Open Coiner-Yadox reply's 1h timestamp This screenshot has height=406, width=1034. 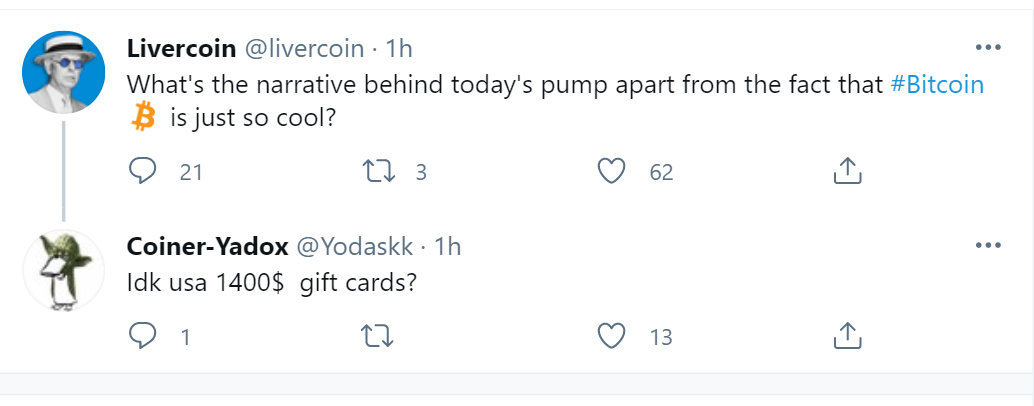(x=447, y=246)
